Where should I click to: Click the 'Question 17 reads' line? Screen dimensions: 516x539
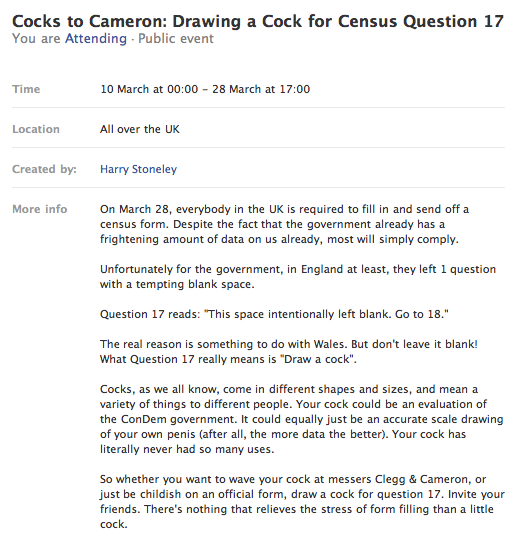274,314
